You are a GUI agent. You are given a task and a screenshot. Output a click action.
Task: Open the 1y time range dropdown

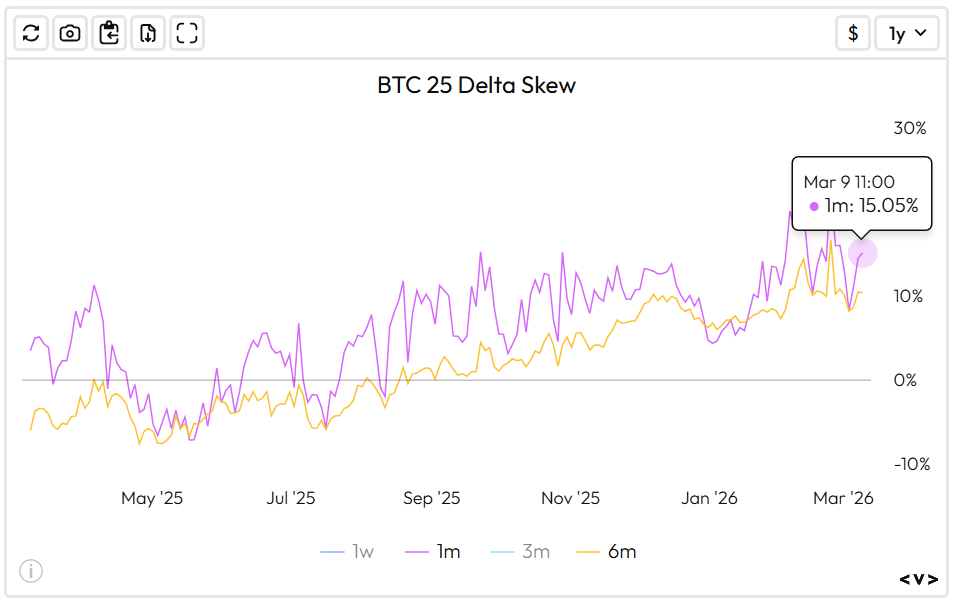click(907, 33)
